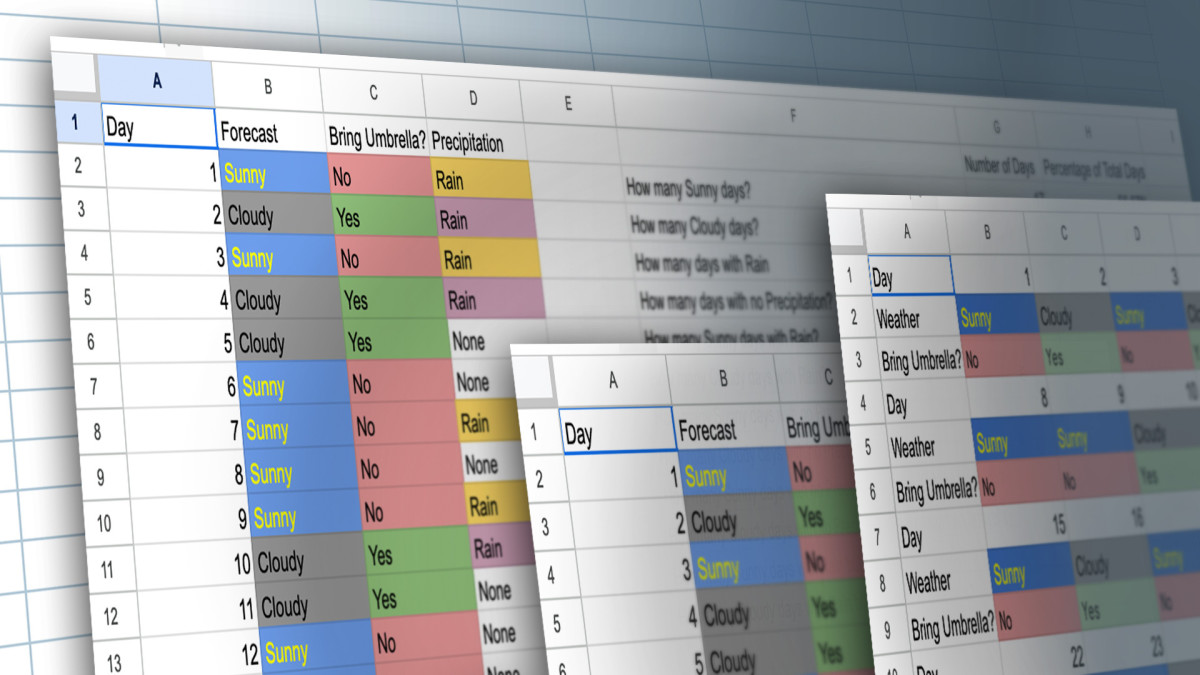Select row 13 header in the large spreadsheet

coord(113,661)
